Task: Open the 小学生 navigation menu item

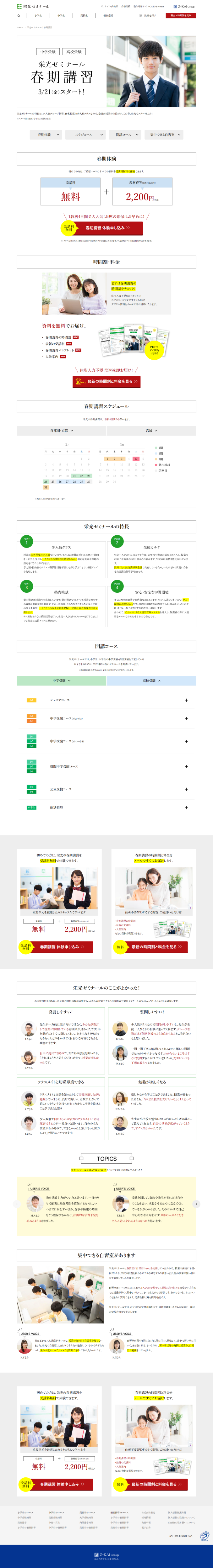Action: pyautogui.click(x=38, y=16)
